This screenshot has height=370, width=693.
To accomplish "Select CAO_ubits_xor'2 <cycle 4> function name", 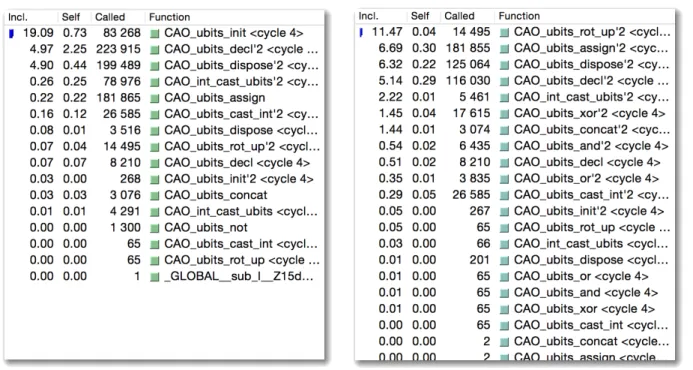I will coord(589,114).
